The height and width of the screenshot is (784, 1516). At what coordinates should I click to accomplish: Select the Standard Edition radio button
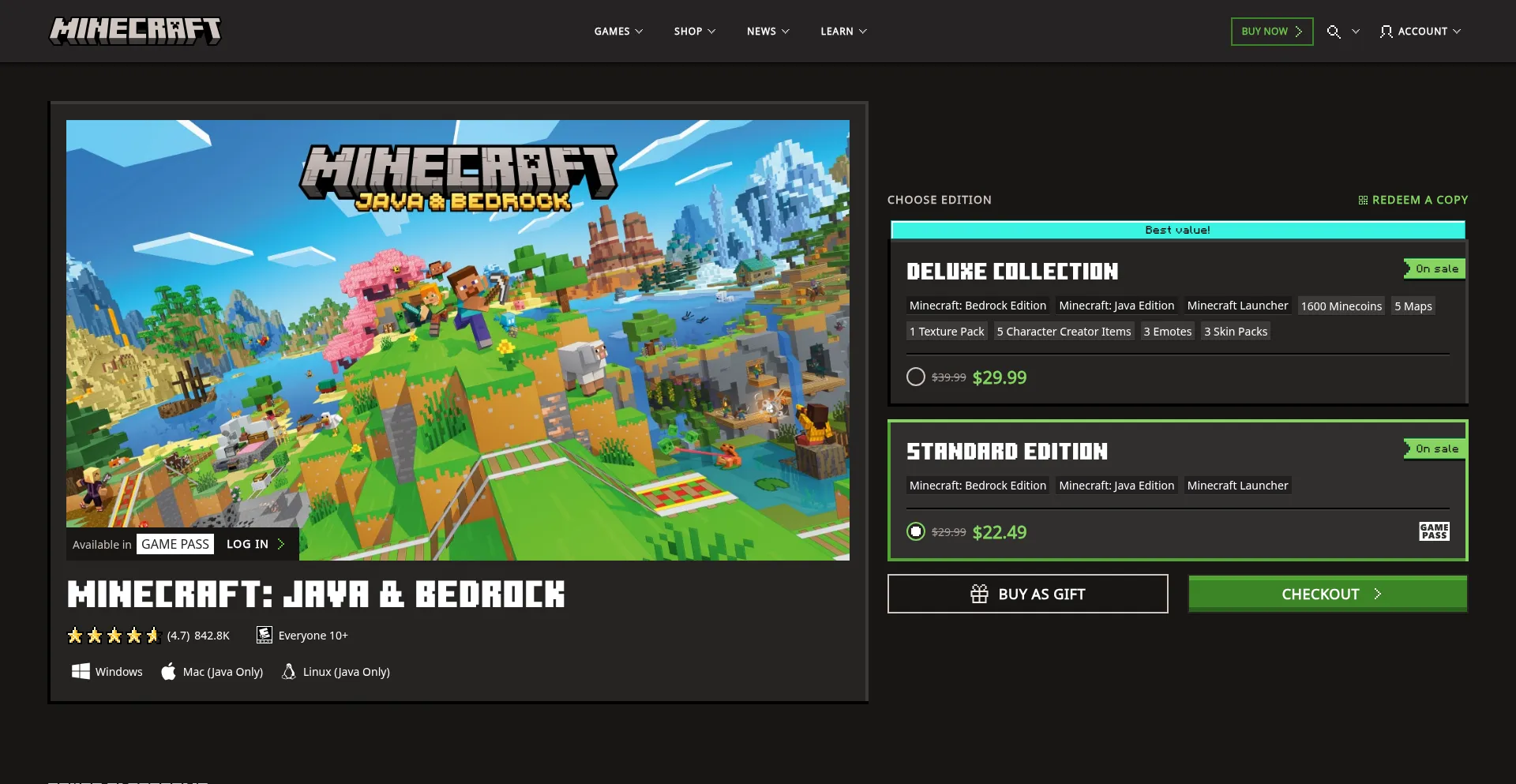pos(916,531)
